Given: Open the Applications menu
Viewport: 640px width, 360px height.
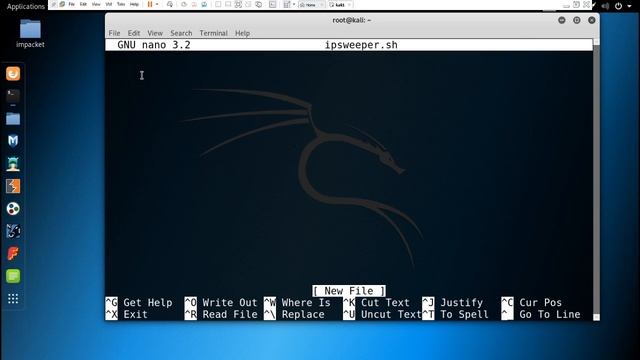Looking at the screenshot, I should click(26, 6).
